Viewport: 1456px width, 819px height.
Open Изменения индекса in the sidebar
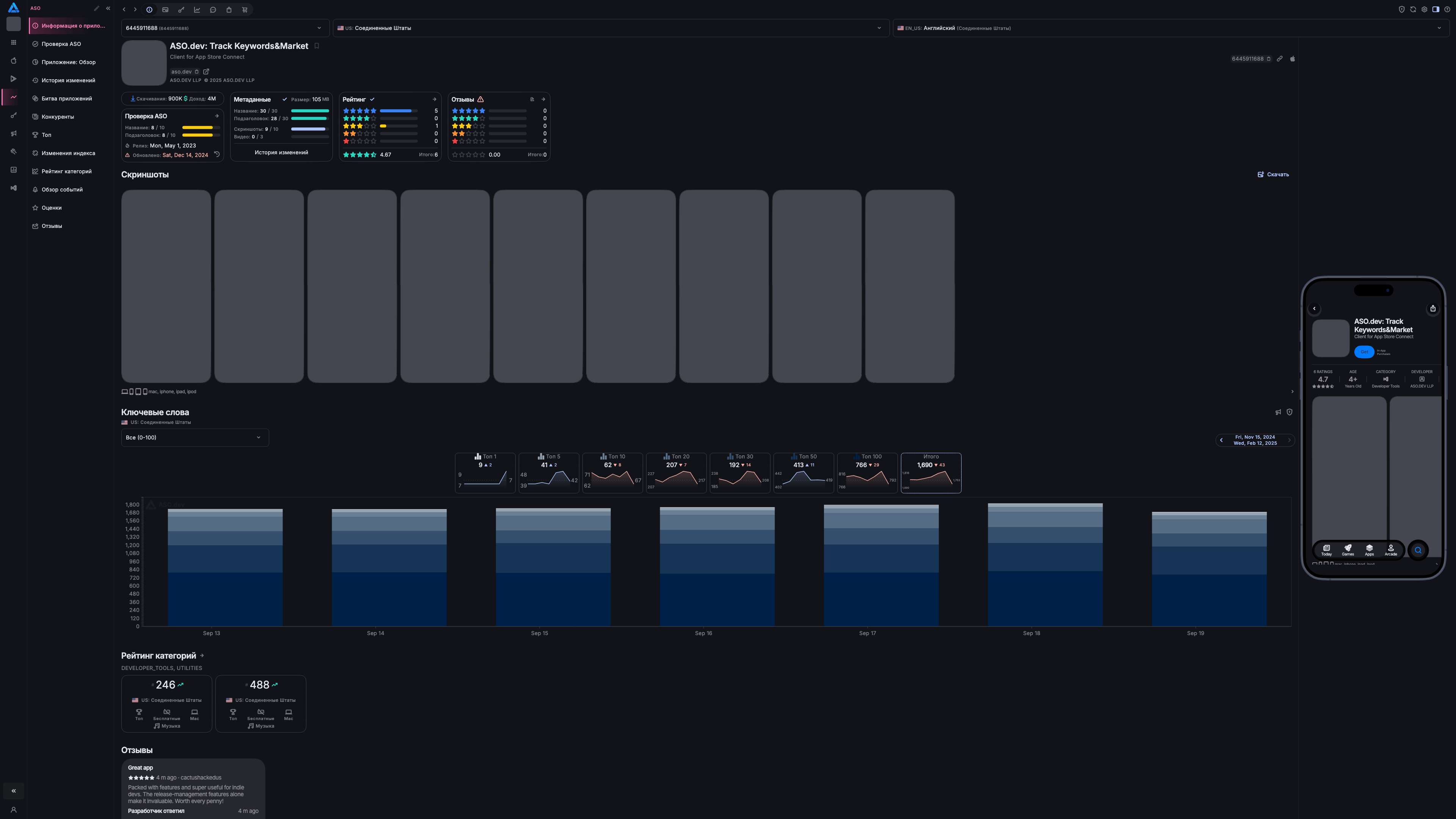click(71, 153)
